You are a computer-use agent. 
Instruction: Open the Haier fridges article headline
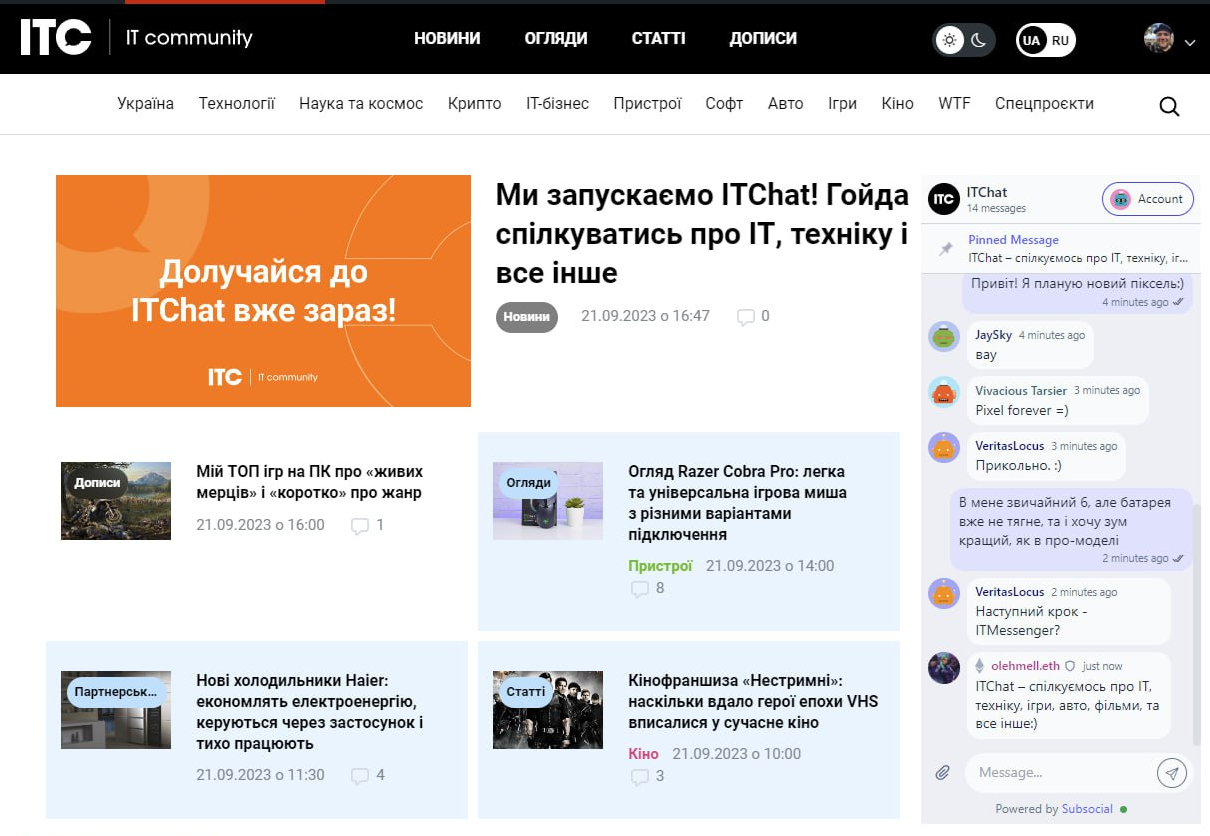[310, 712]
